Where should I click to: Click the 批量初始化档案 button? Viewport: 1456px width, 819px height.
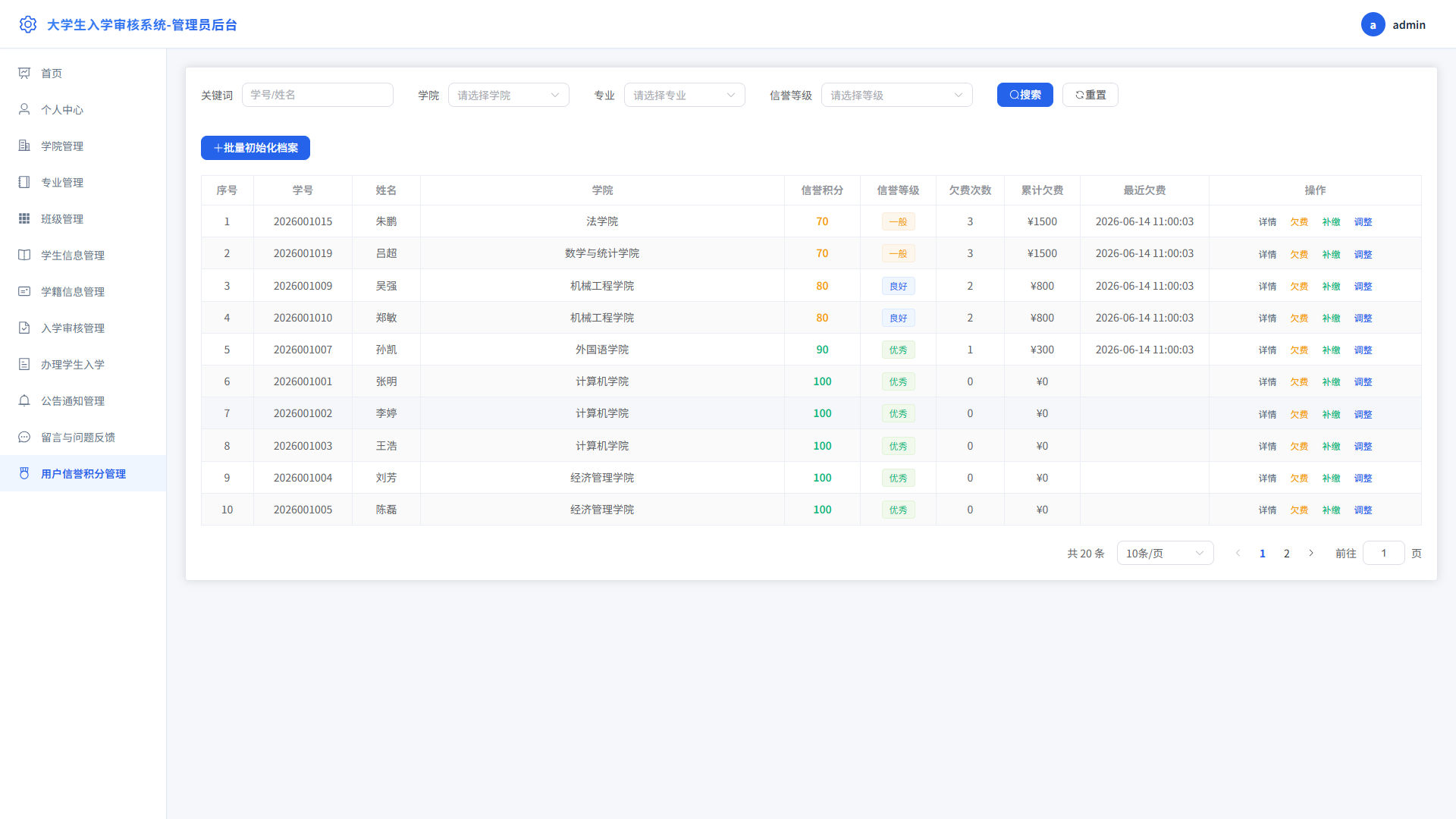256,148
